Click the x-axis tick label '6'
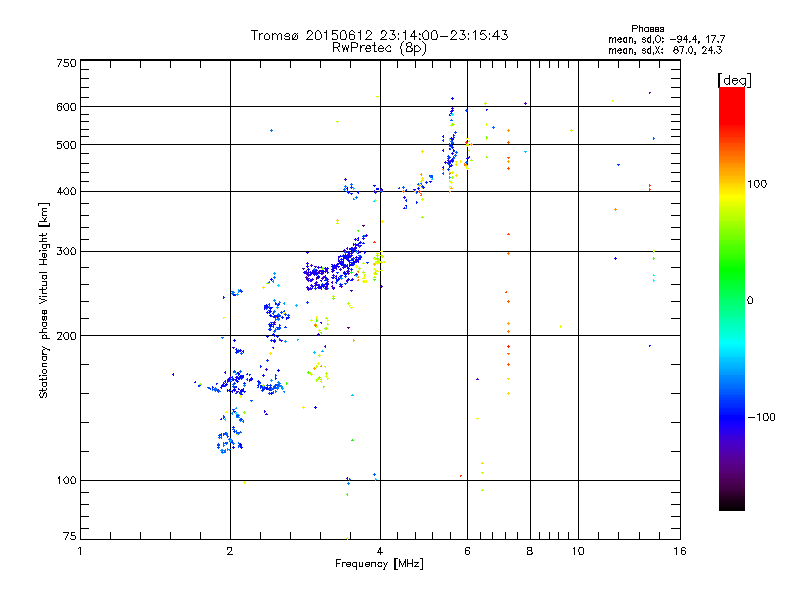 [467, 551]
